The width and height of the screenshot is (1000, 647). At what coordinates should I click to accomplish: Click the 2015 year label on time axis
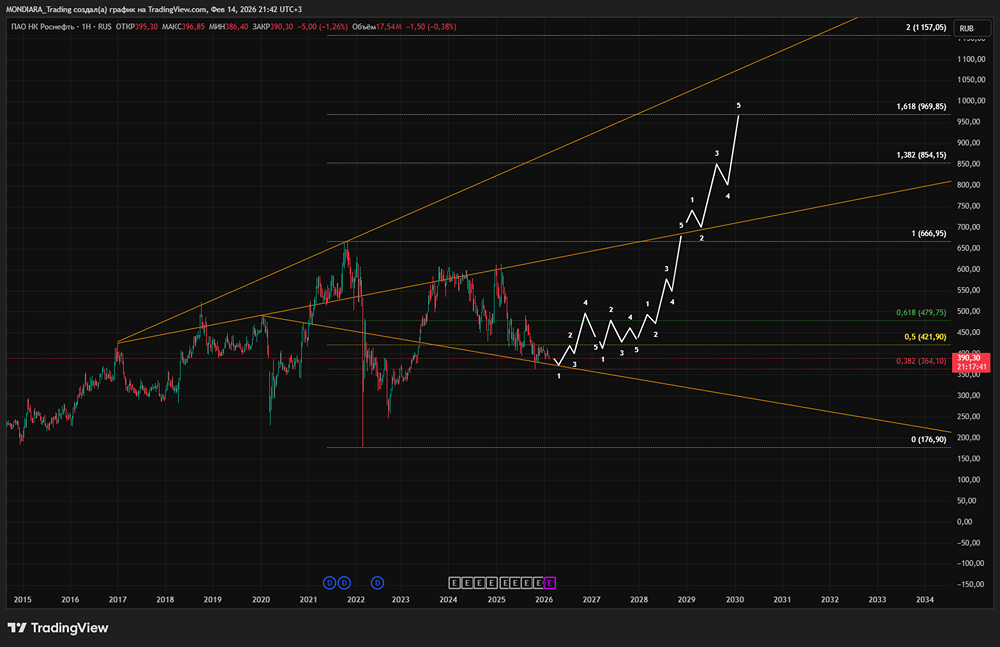pyautogui.click(x=22, y=600)
